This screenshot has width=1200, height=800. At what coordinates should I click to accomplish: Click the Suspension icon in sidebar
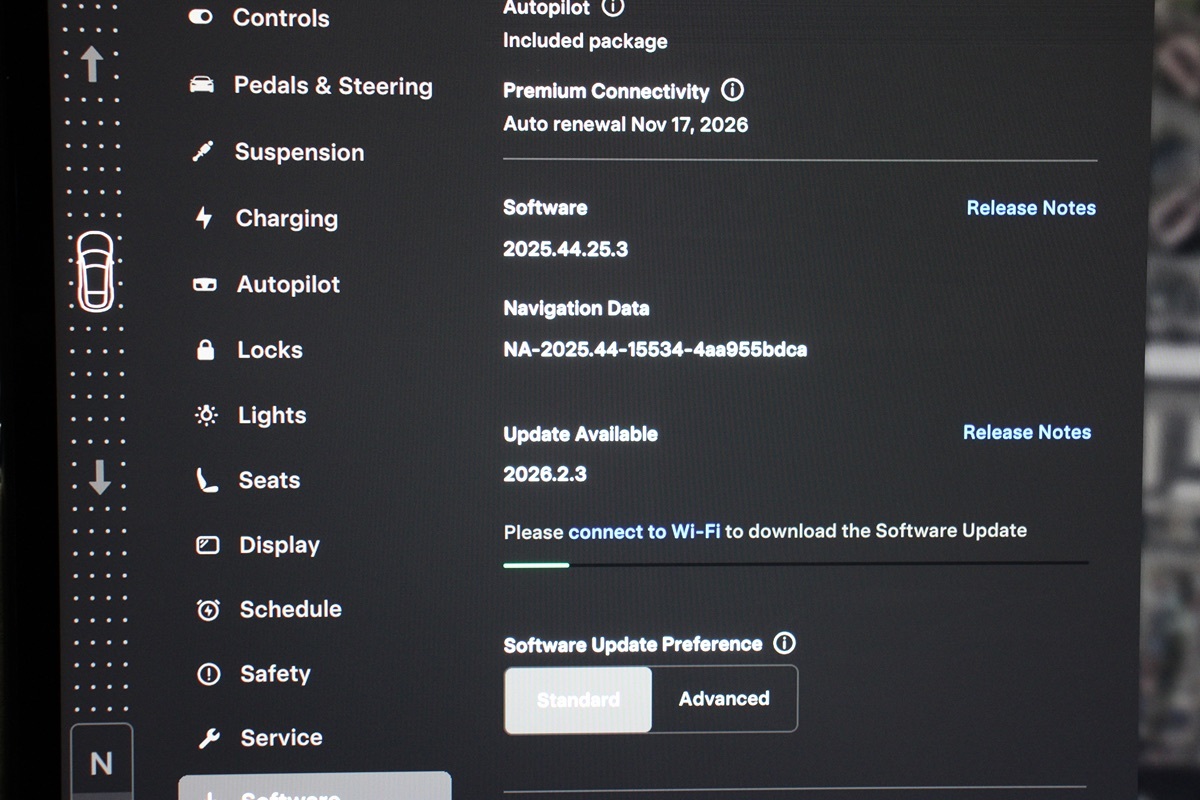click(x=204, y=153)
